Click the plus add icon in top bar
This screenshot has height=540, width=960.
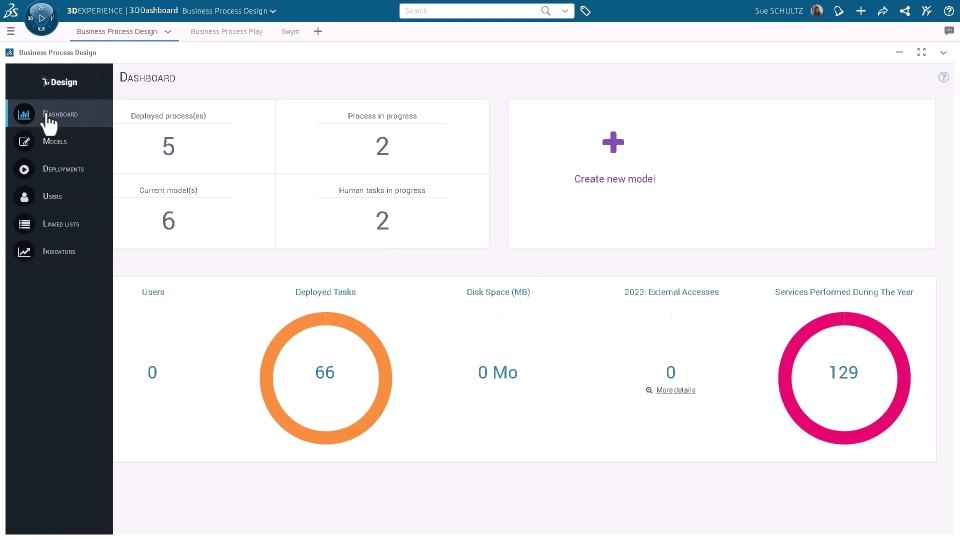coord(861,11)
